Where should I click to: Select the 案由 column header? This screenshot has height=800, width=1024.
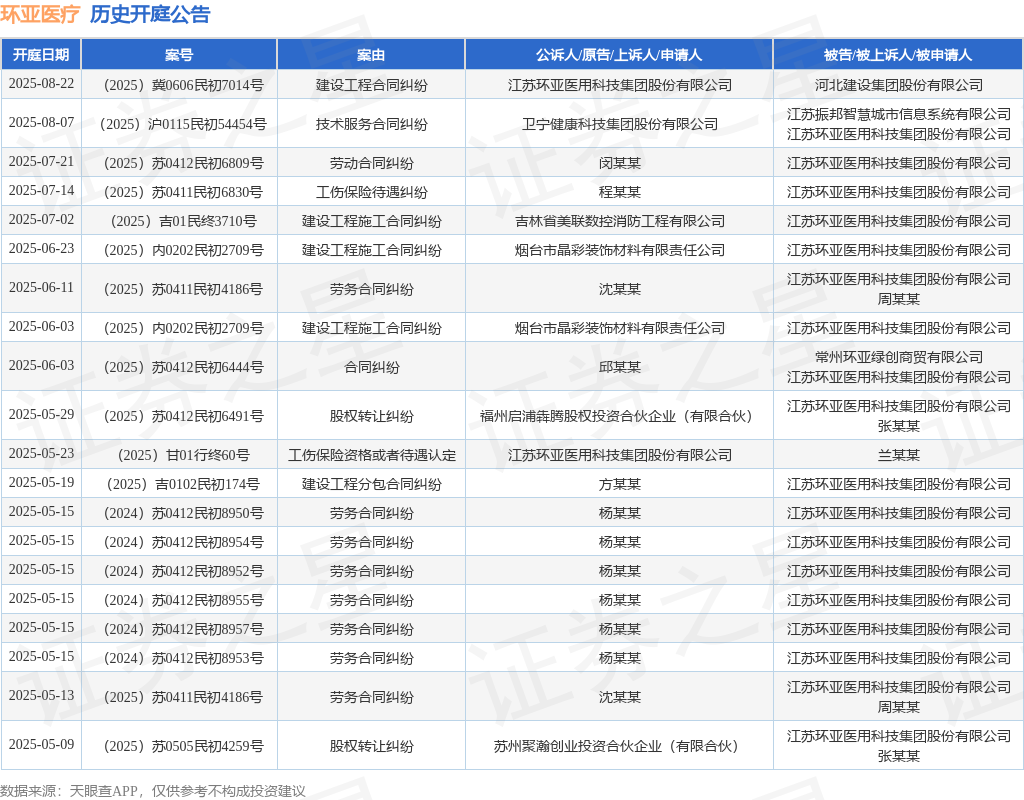point(371,55)
